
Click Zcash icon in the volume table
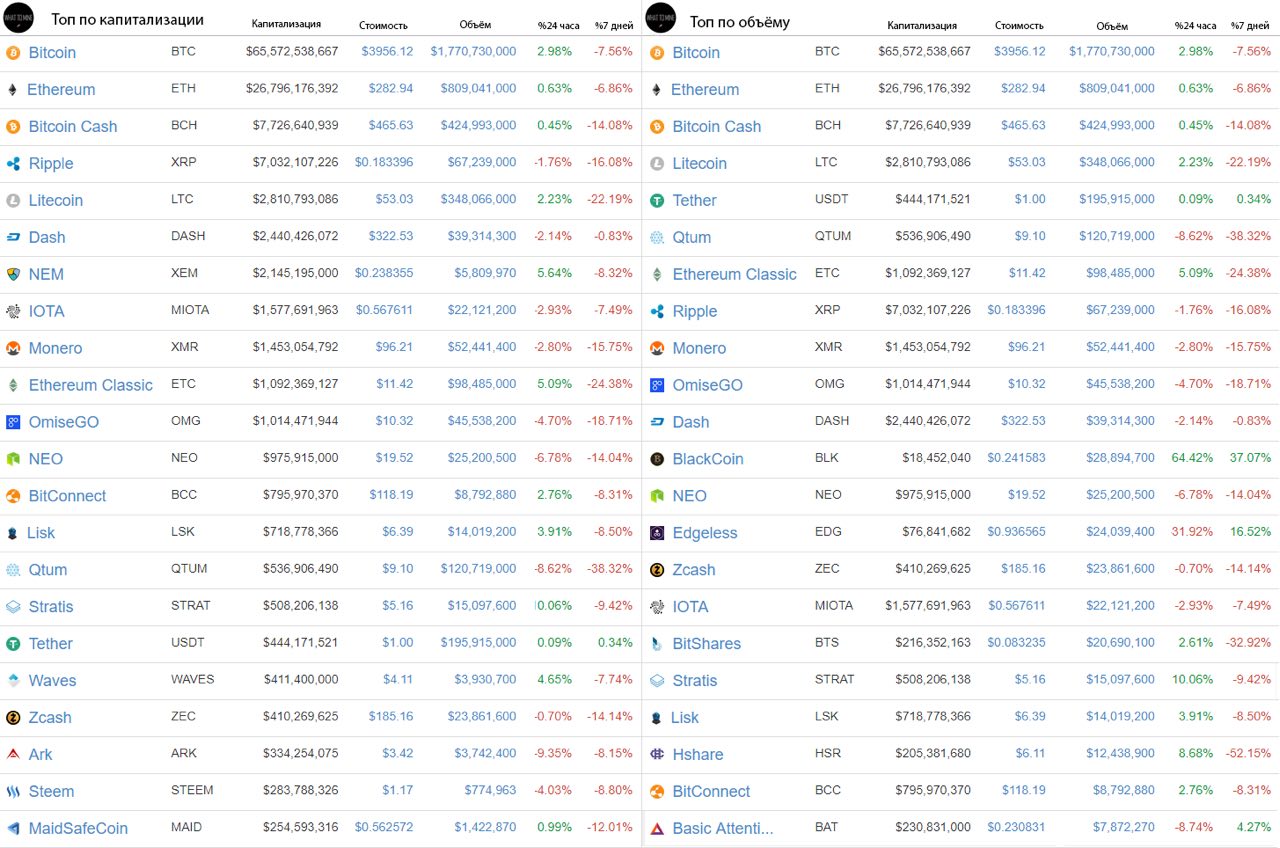[657, 570]
